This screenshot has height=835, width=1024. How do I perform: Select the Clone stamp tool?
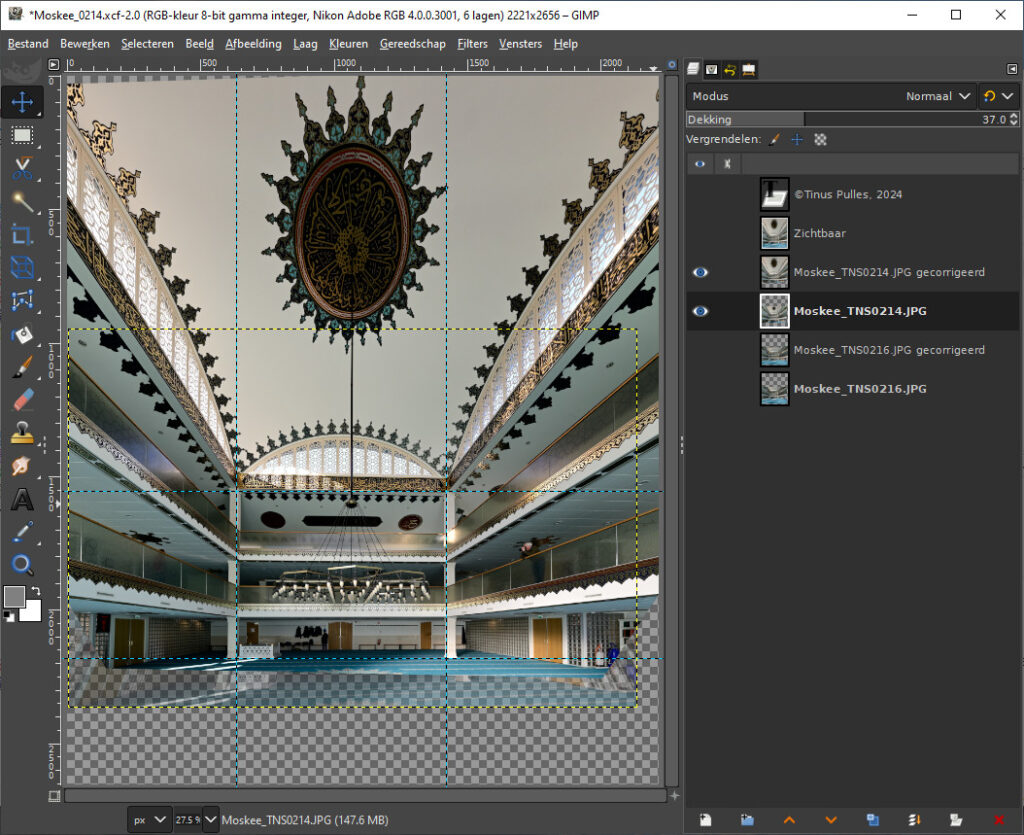pos(21,433)
